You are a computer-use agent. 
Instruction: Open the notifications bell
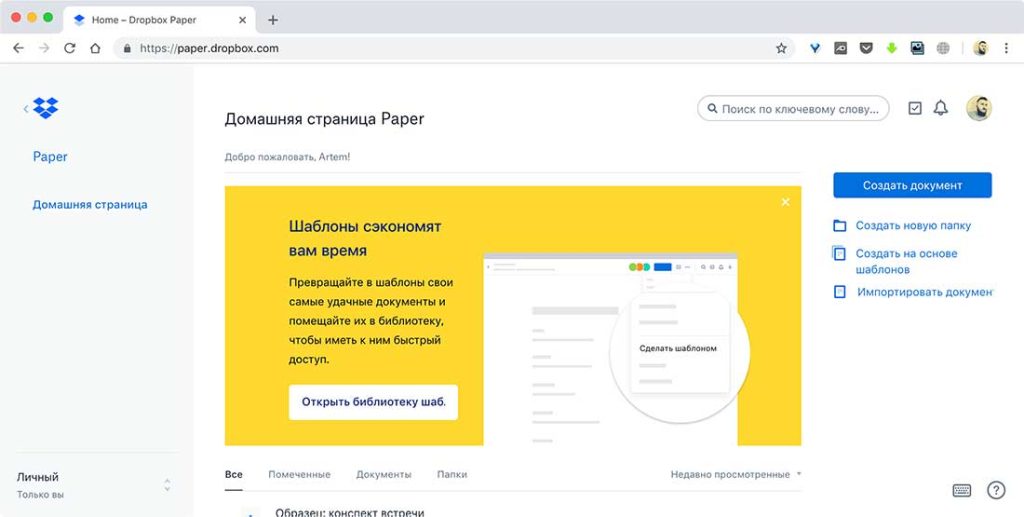click(x=940, y=108)
